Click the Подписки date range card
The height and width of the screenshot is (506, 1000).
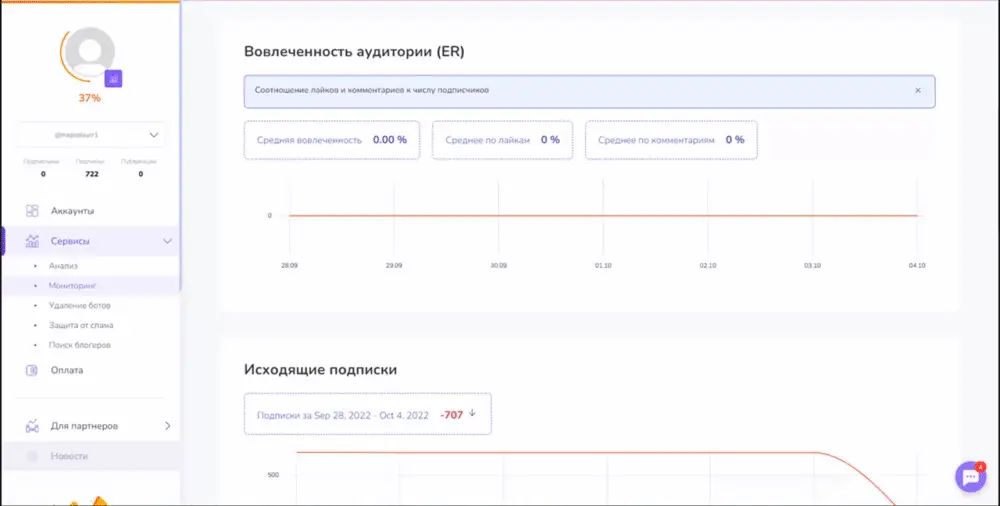pyautogui.click(x=367, y=414)
